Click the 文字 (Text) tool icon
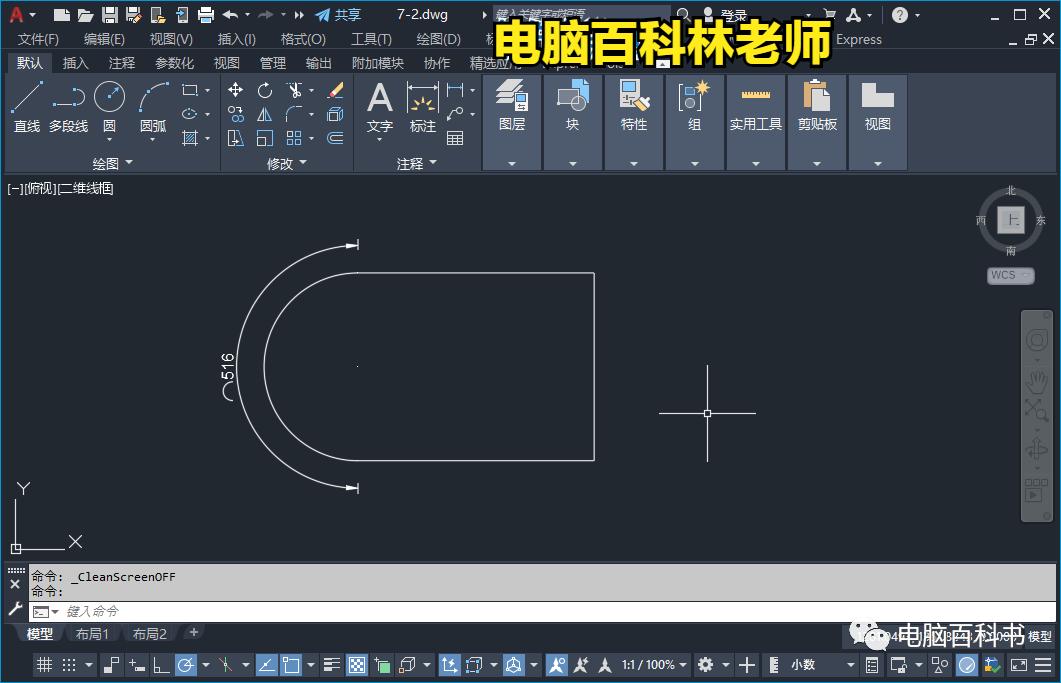This screenshot has height=683, width=1061. coord(379,98)
